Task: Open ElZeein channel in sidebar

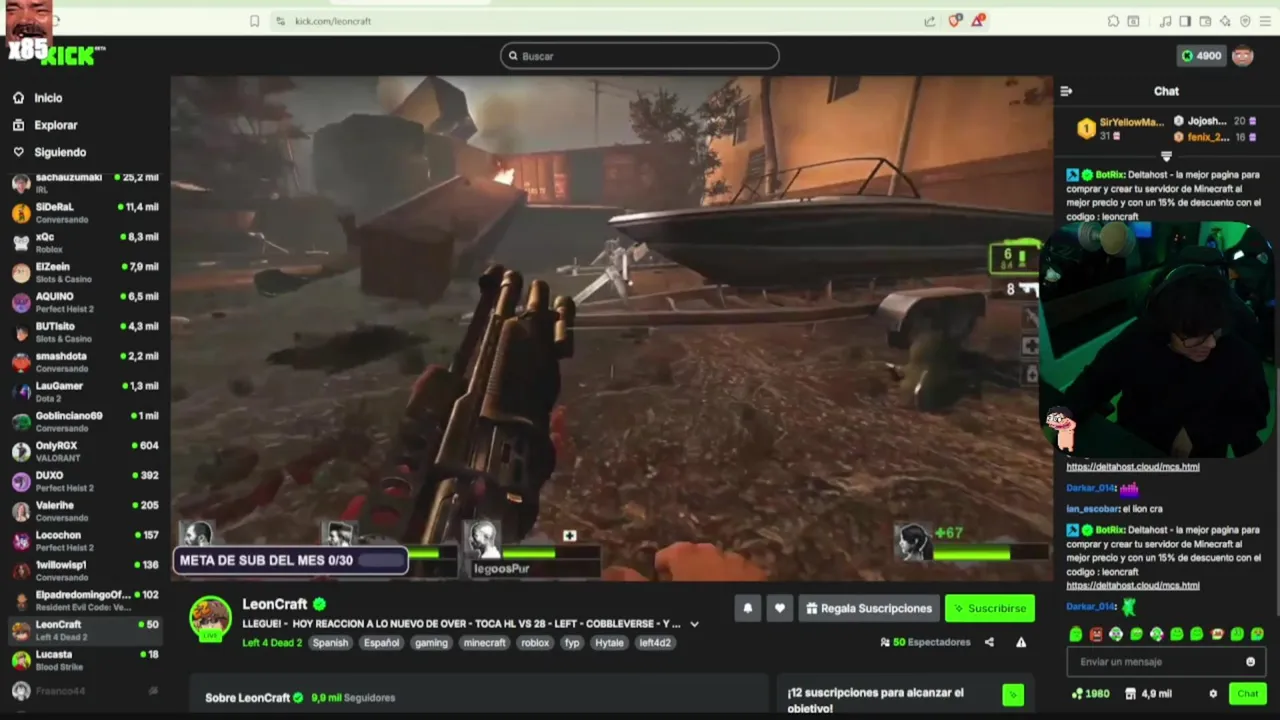Action: [85, 272]
